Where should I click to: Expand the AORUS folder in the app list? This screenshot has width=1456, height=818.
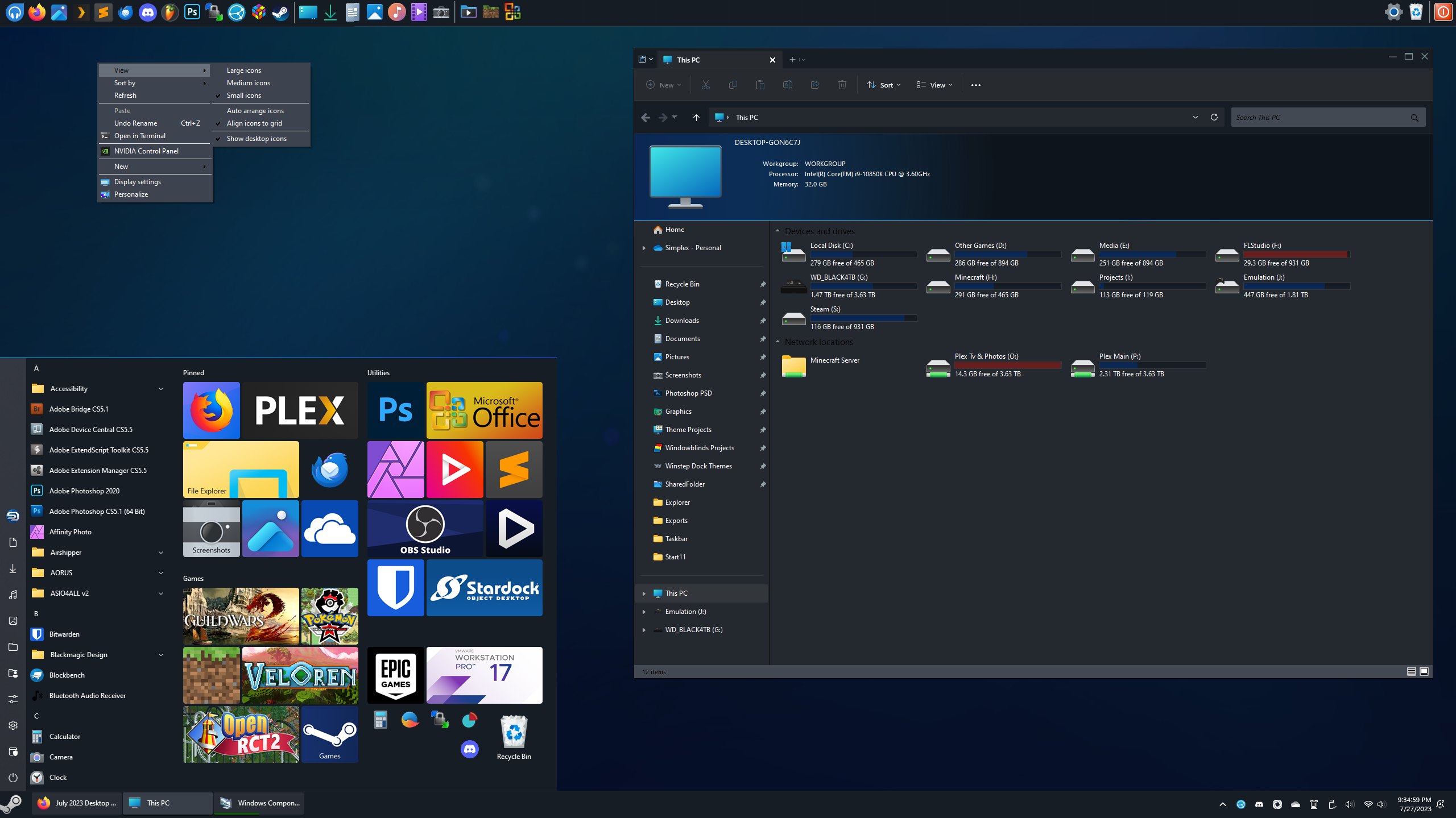click(x=161, y=573)
